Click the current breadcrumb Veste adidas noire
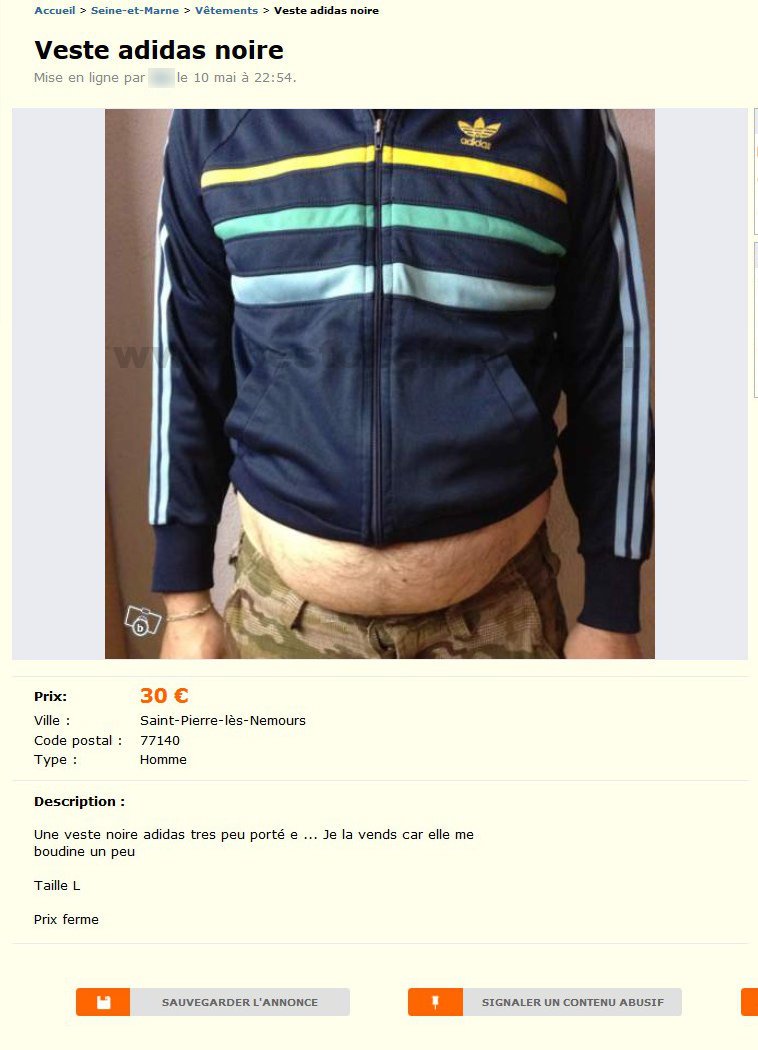The width and height of the screenshot is (758, 1050). click(326, 11)
